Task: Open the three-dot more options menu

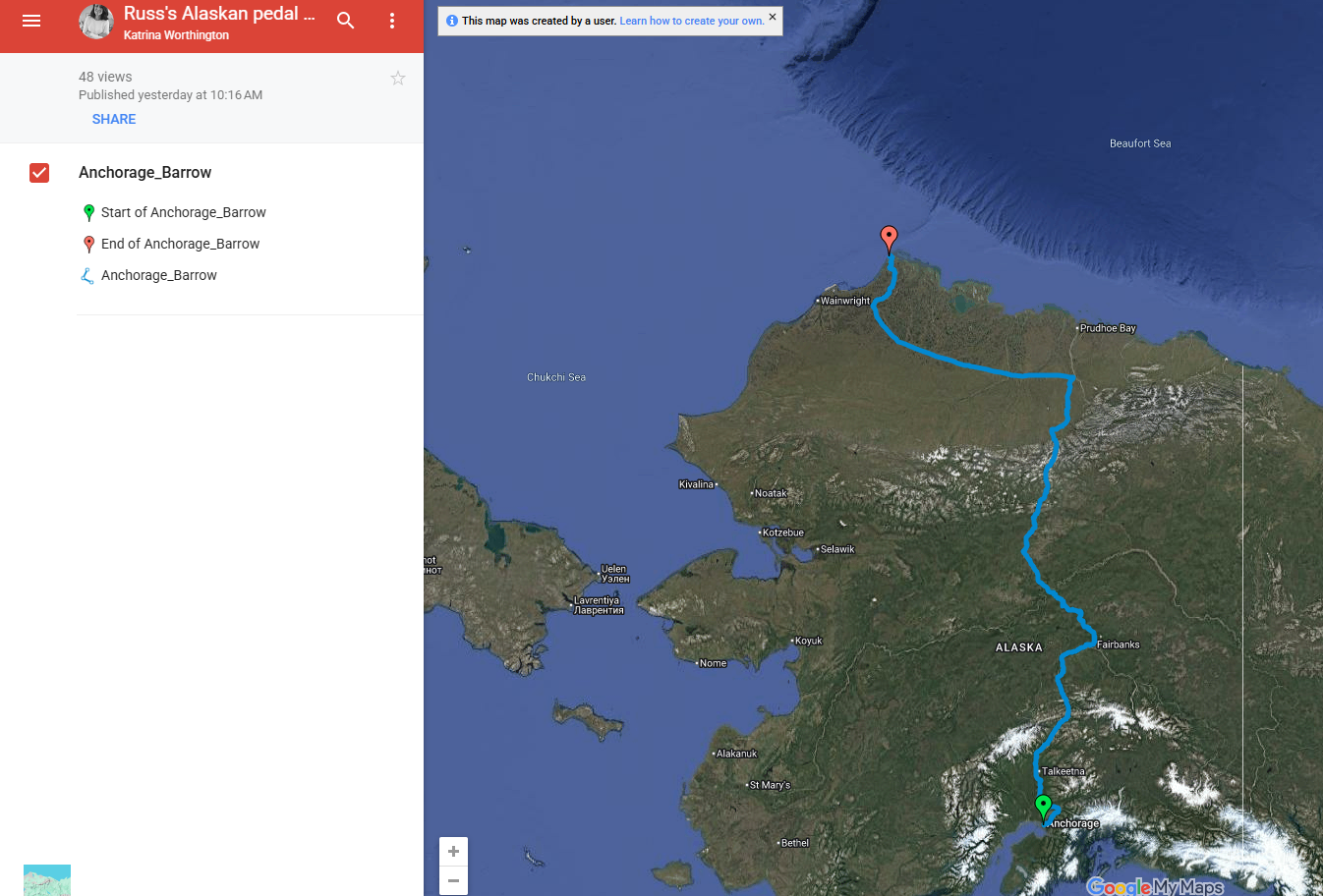Action: 391,21
